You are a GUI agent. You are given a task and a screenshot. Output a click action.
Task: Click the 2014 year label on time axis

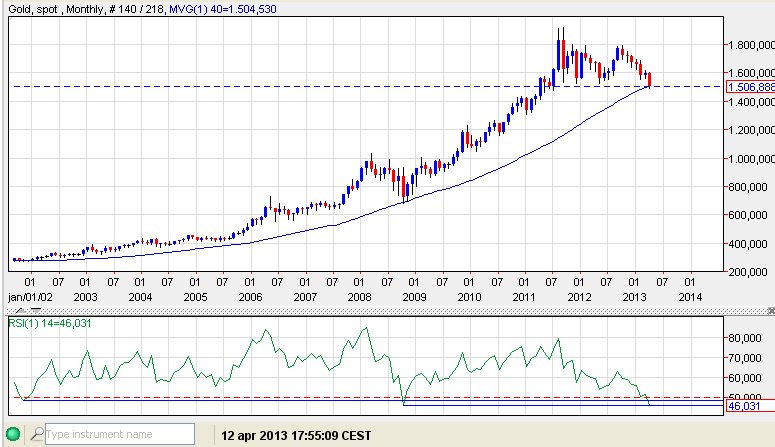690,297
